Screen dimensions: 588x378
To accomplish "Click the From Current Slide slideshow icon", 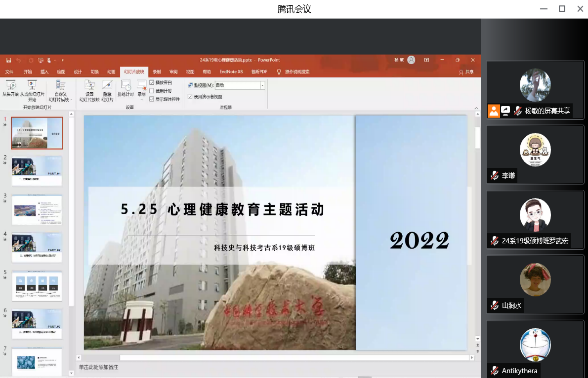I will (32, 86).
